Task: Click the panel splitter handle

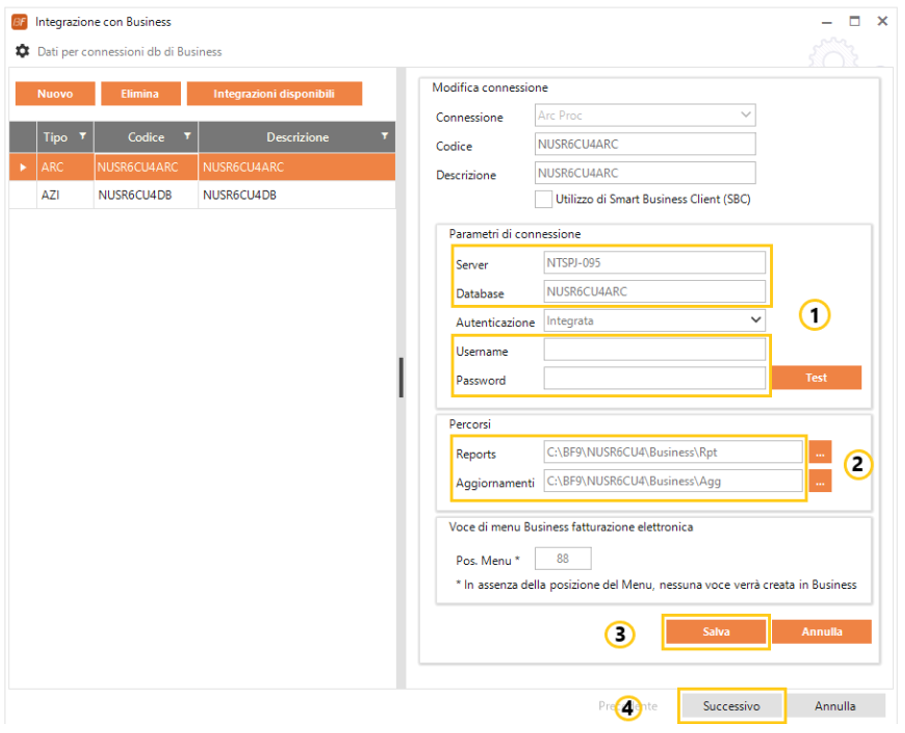Action: pos(401,377)
